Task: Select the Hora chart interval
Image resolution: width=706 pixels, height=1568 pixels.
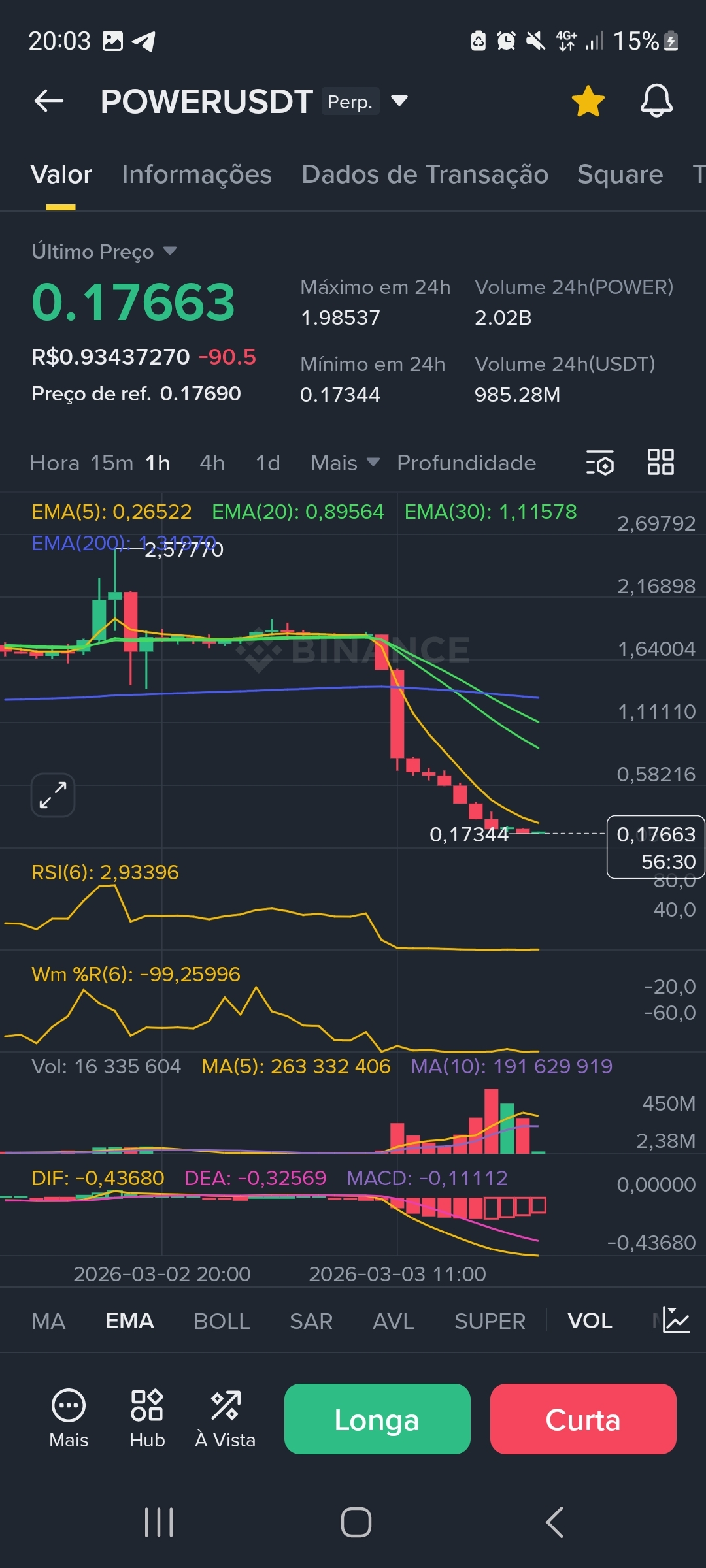Action: coord(55,463)
